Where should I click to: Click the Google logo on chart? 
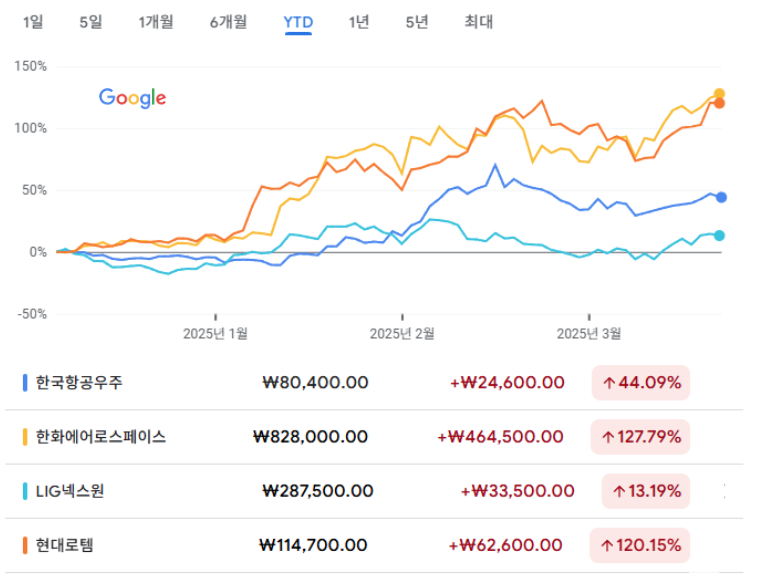point(132,98)
